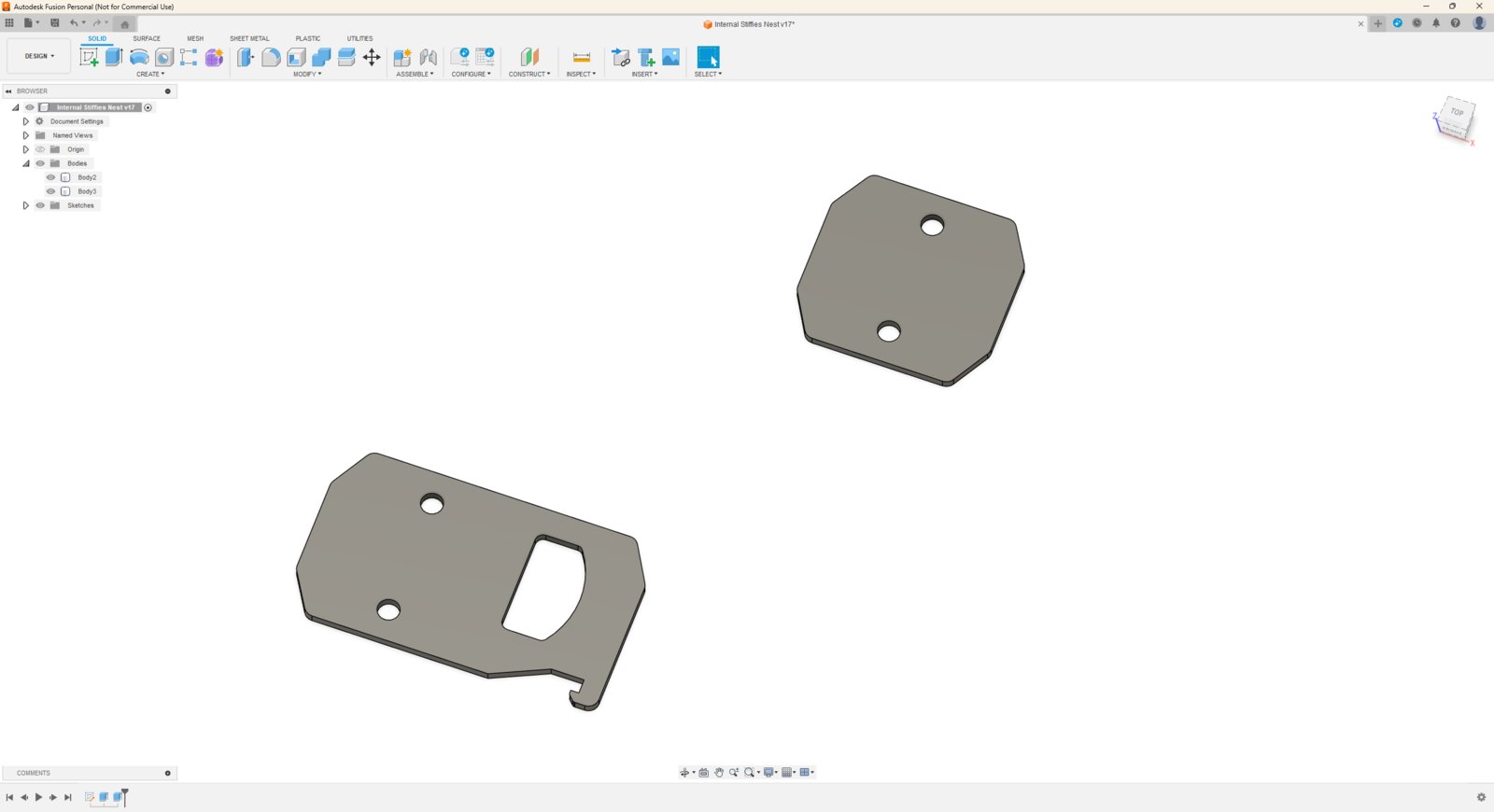The image size is (1494, 812).
Task: Click the Insert Canvas image icon
Action: click(670, 57)
